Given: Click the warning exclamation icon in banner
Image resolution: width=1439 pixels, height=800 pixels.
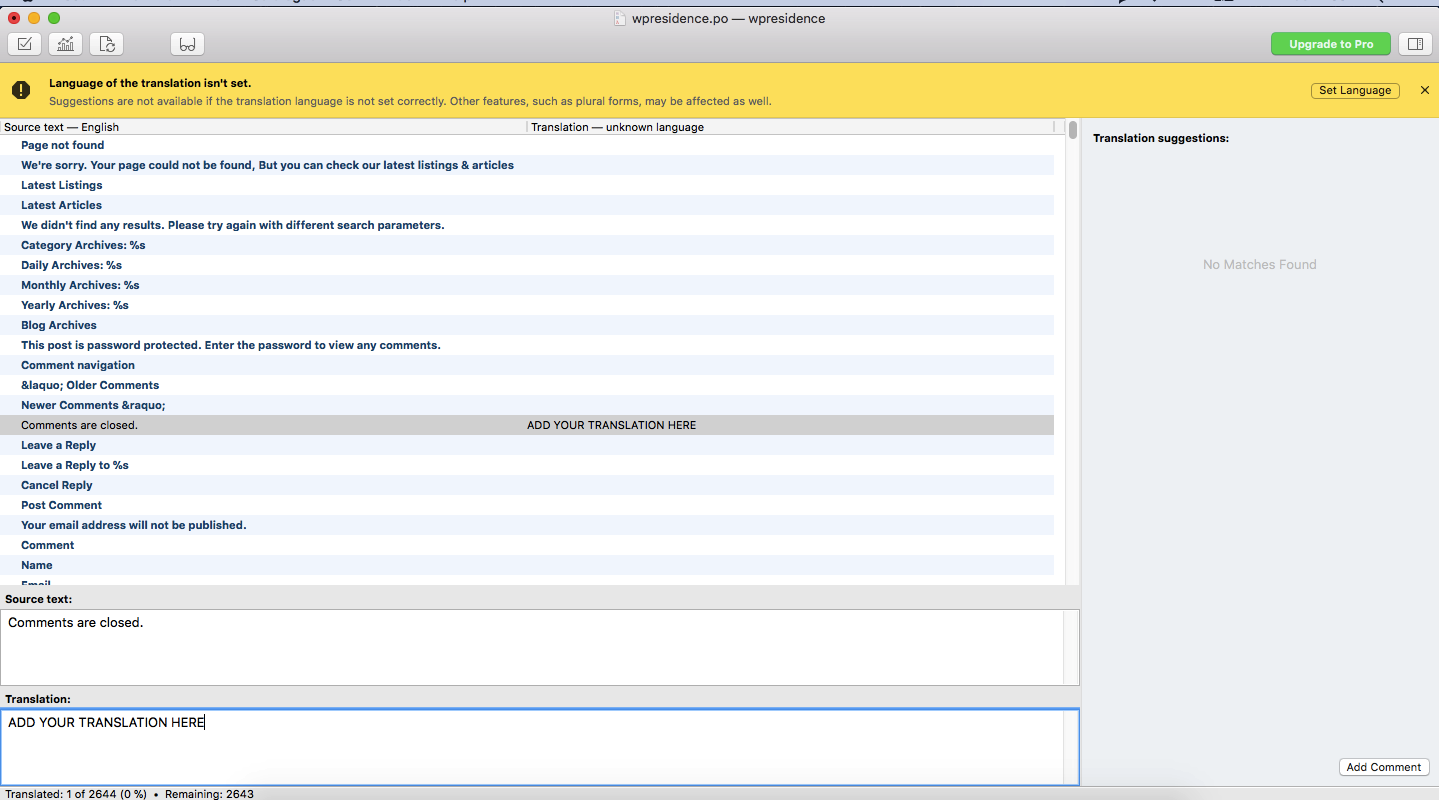Looking at the screenshot, I should click(x=21, y=90).
